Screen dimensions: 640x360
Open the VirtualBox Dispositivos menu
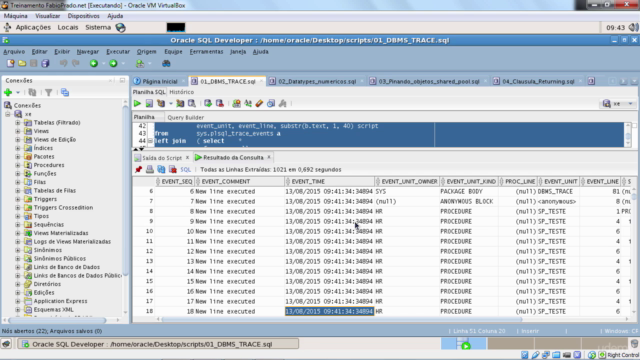tap(84, 16)
